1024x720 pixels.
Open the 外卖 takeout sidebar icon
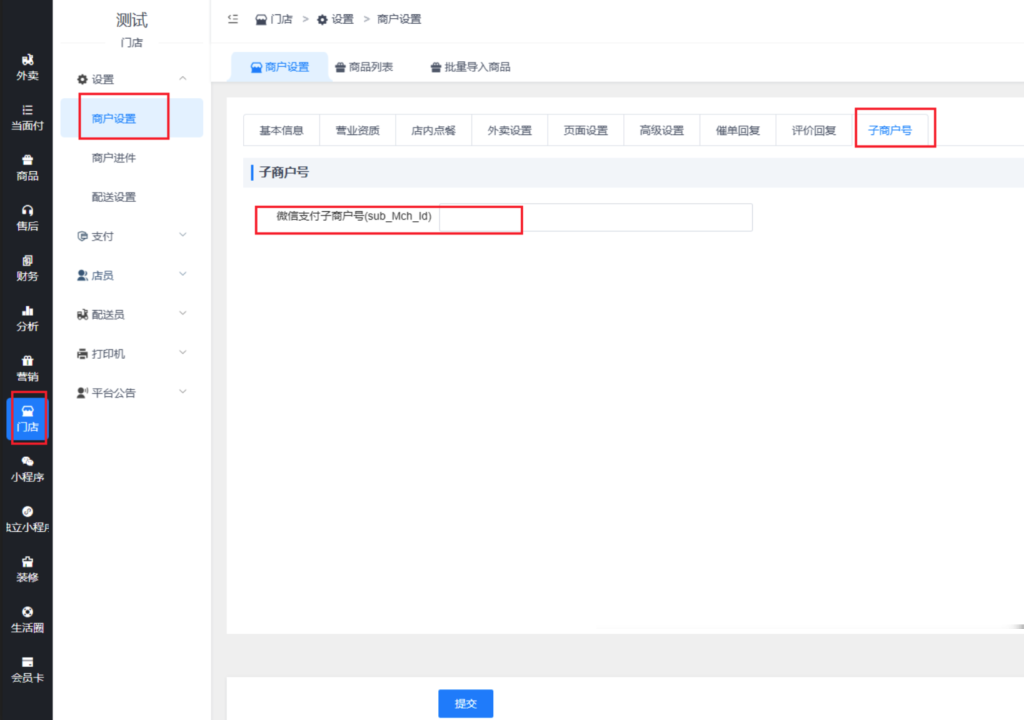(27, 67)
